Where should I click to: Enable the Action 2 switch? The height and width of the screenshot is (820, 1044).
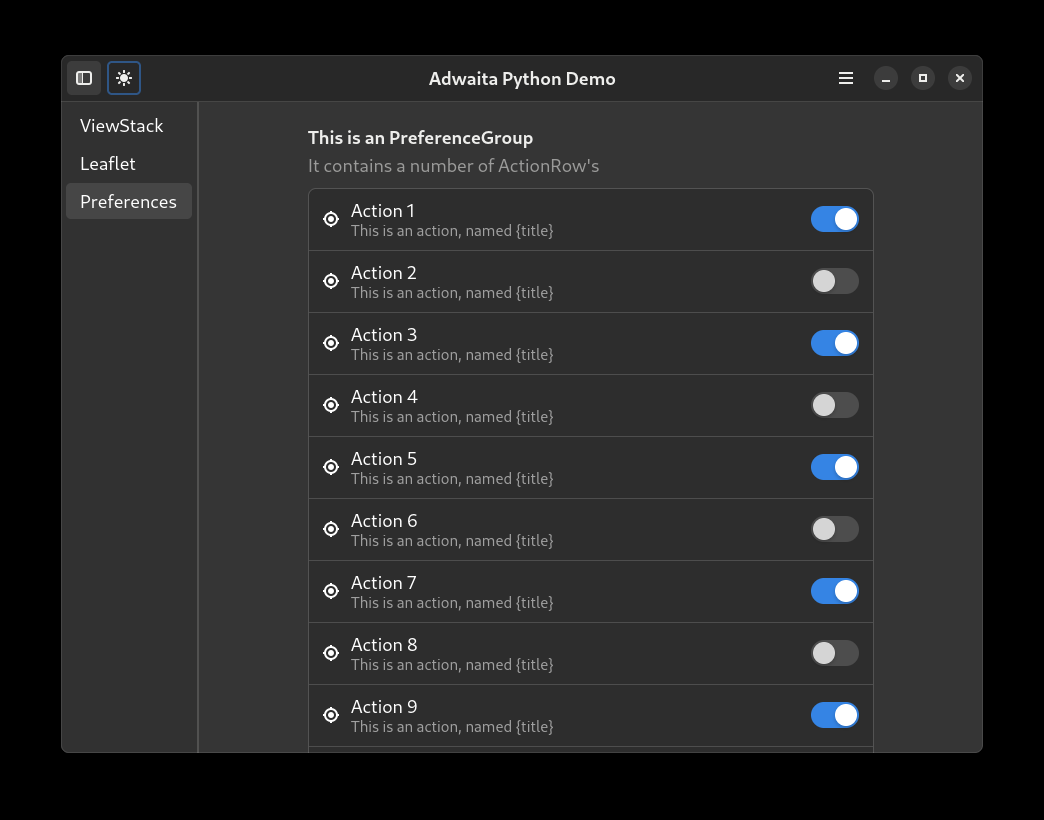834,281
